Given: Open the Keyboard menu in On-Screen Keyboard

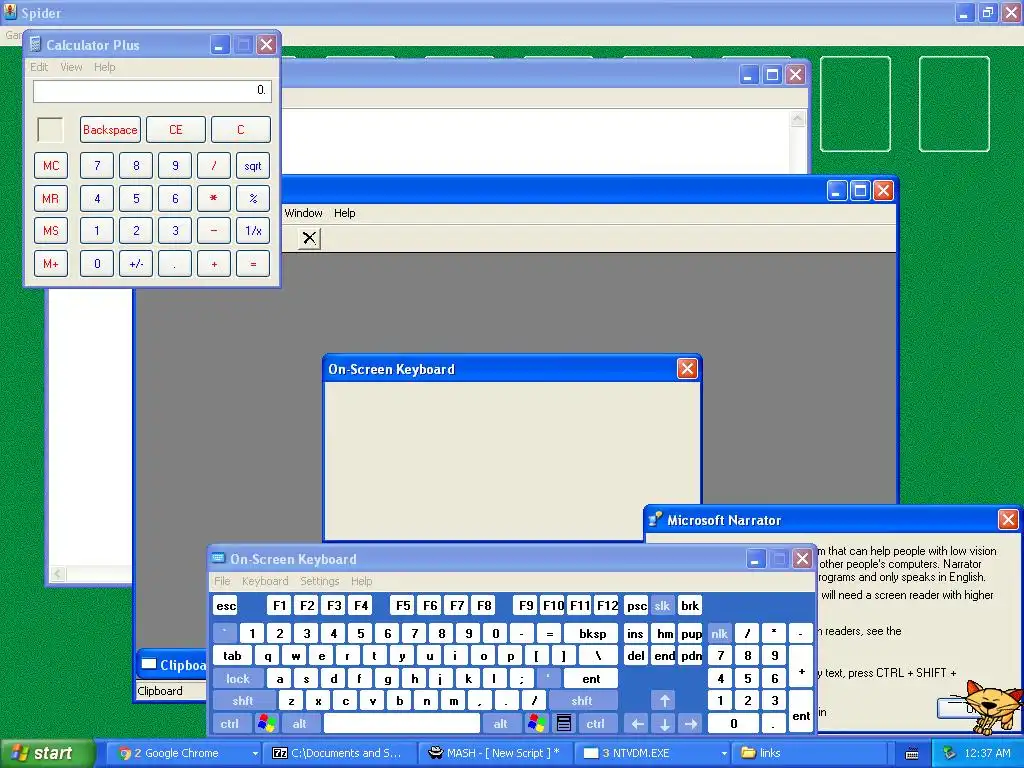Looking at the screenshot, I should pyautogui.click(x=264, y=581).
